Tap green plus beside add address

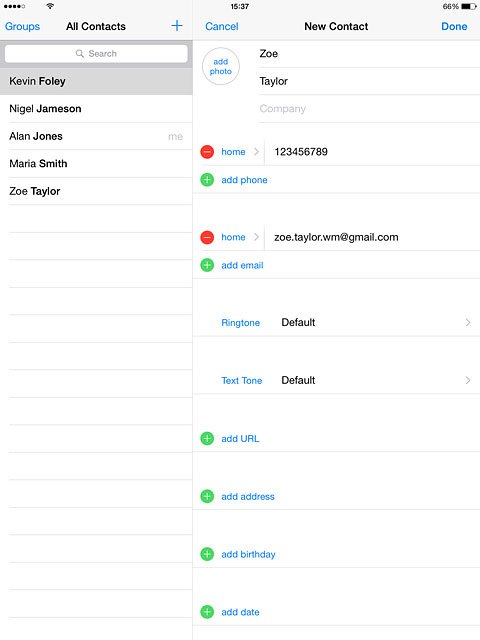tap(207, 496)
